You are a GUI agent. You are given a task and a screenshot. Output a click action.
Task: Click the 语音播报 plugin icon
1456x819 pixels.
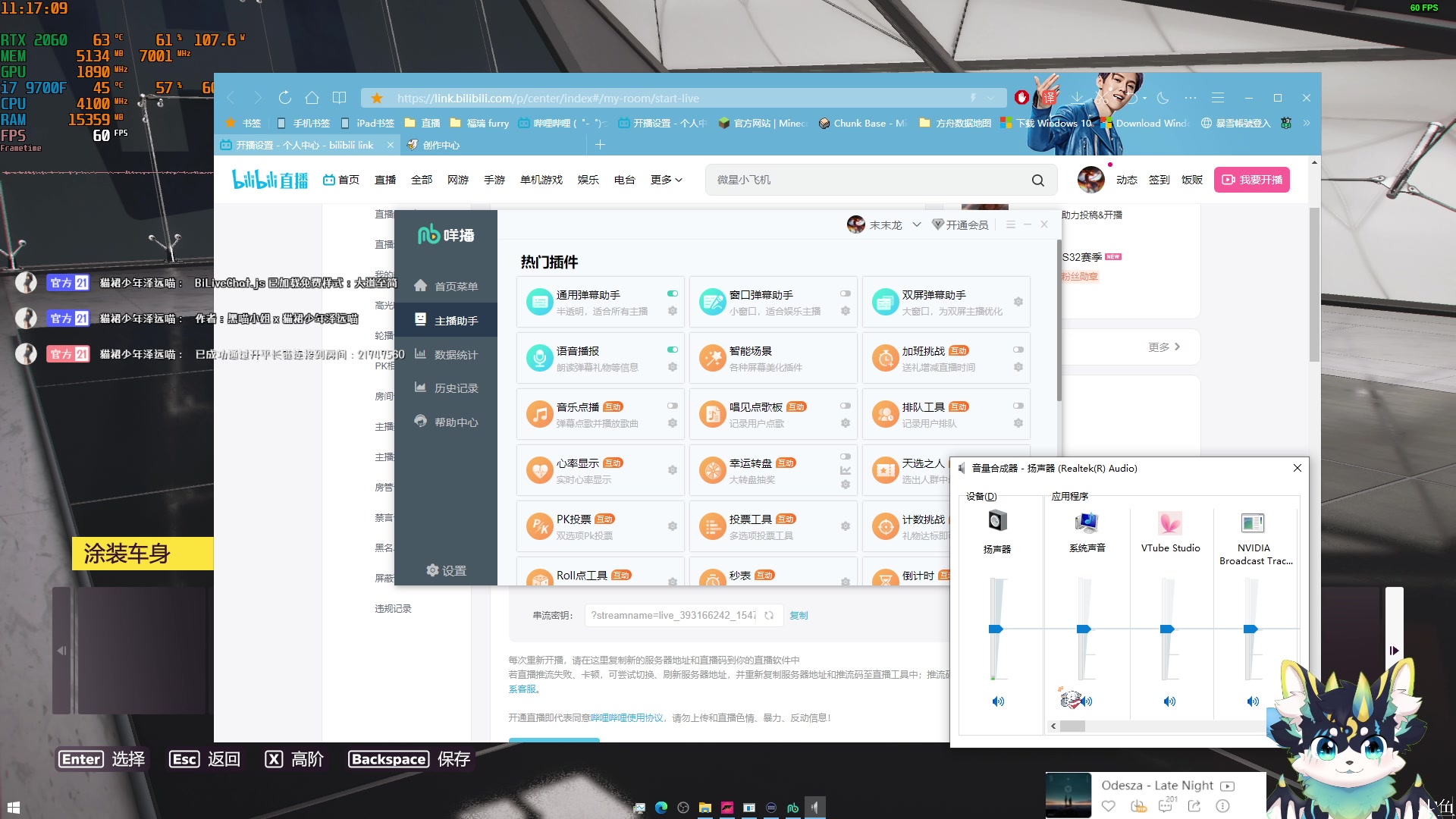tap(539, 358)
